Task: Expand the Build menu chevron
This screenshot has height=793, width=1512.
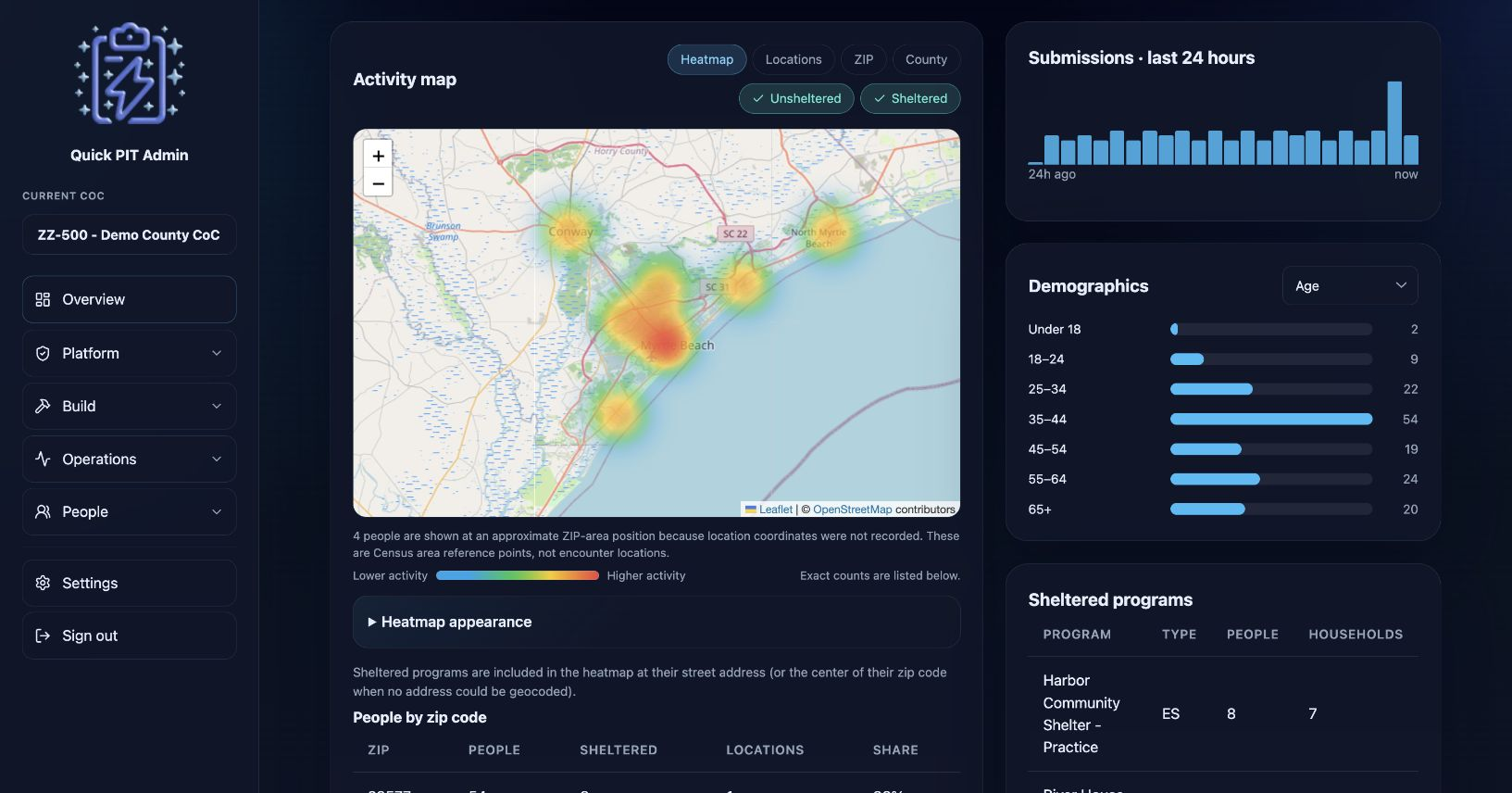Action: point(217,406)
